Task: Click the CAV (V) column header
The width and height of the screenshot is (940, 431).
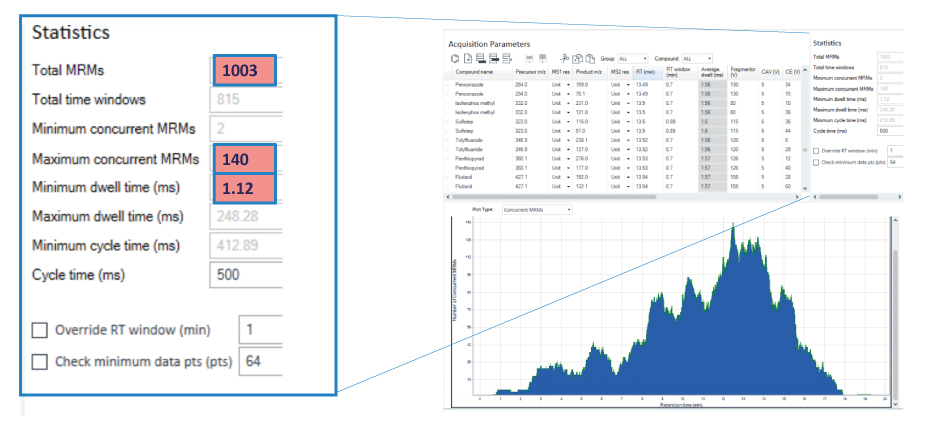Action: (770, 72)
